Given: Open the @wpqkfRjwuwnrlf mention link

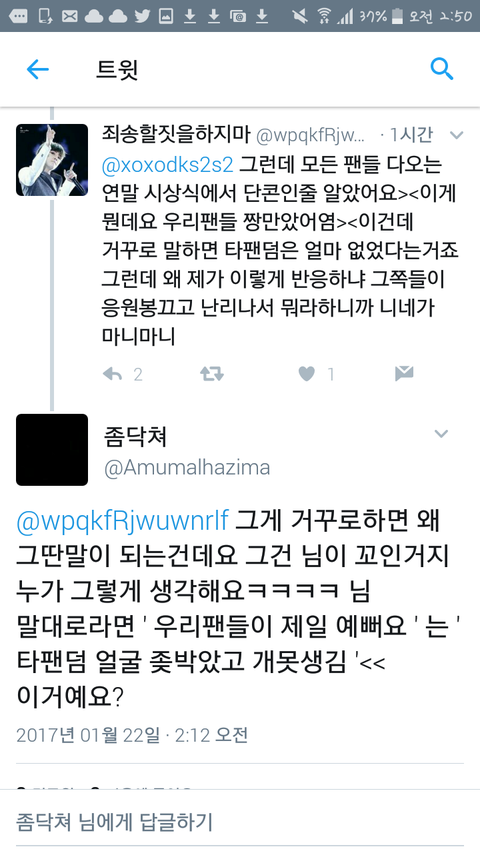Looking at the screenshot, I should click(123, 522).
